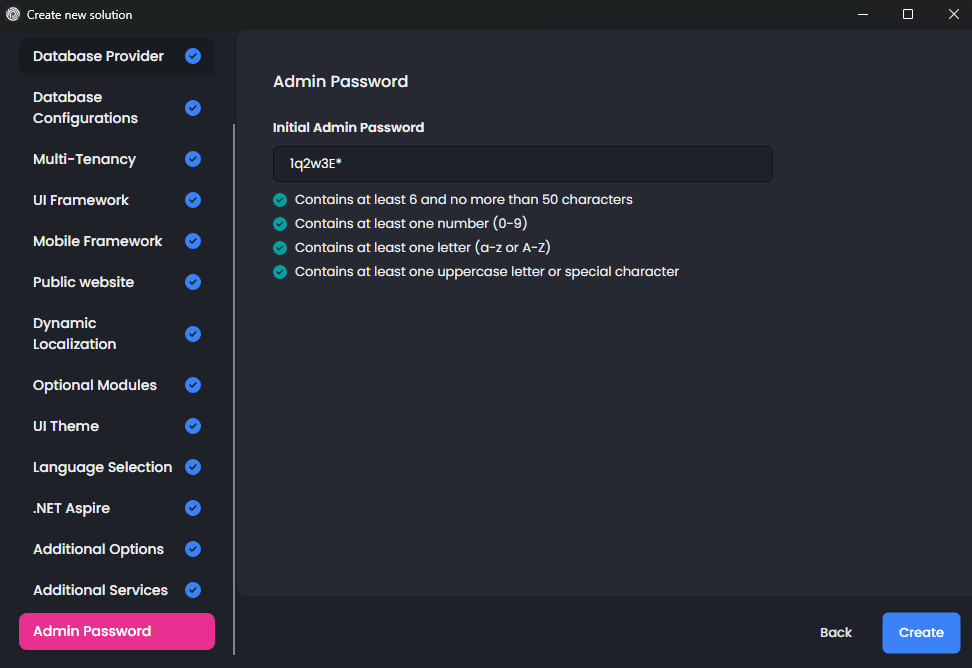Click the checkmark badge next to Database Provider
This screenshot has height=668, width=972.
pos(192,56)
